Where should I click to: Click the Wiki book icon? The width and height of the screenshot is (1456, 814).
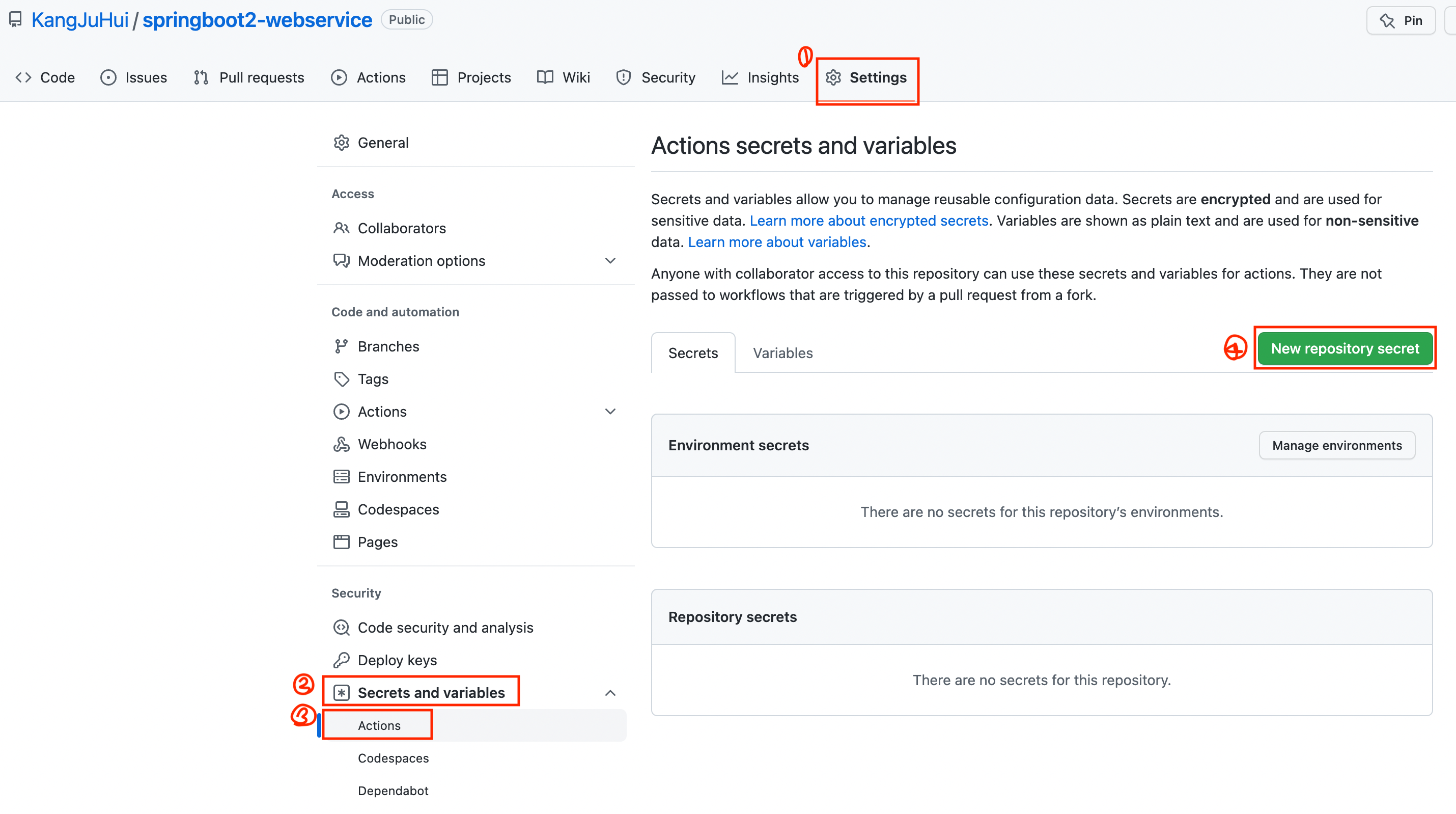pos(545,77)
